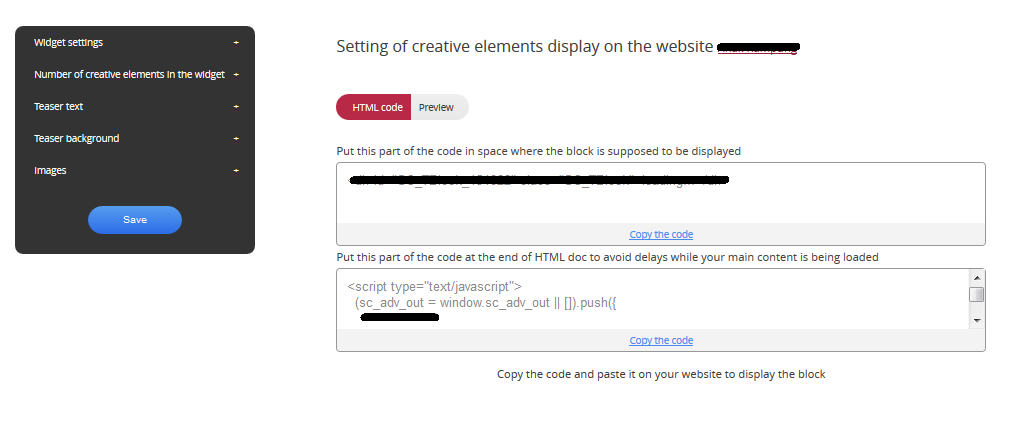Screen dimensions: 1020x441
Task: Click plus icon beside Number of creative elements
Action: (236, 75)
